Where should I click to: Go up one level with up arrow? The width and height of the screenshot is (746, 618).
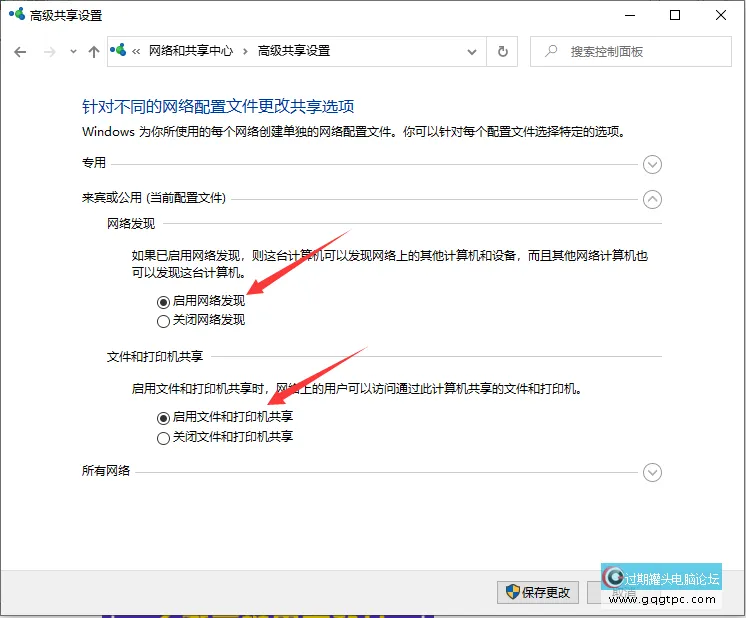click(x=94, y=51)
